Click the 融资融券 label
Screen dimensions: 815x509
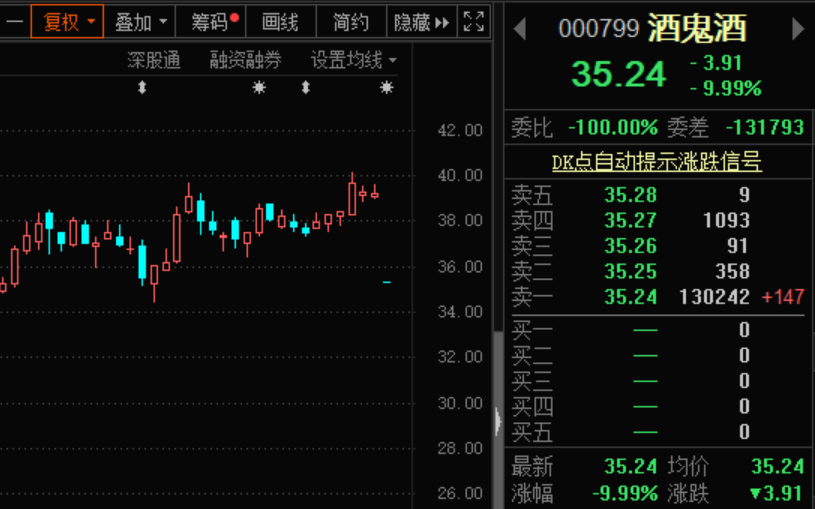point(245,60)
